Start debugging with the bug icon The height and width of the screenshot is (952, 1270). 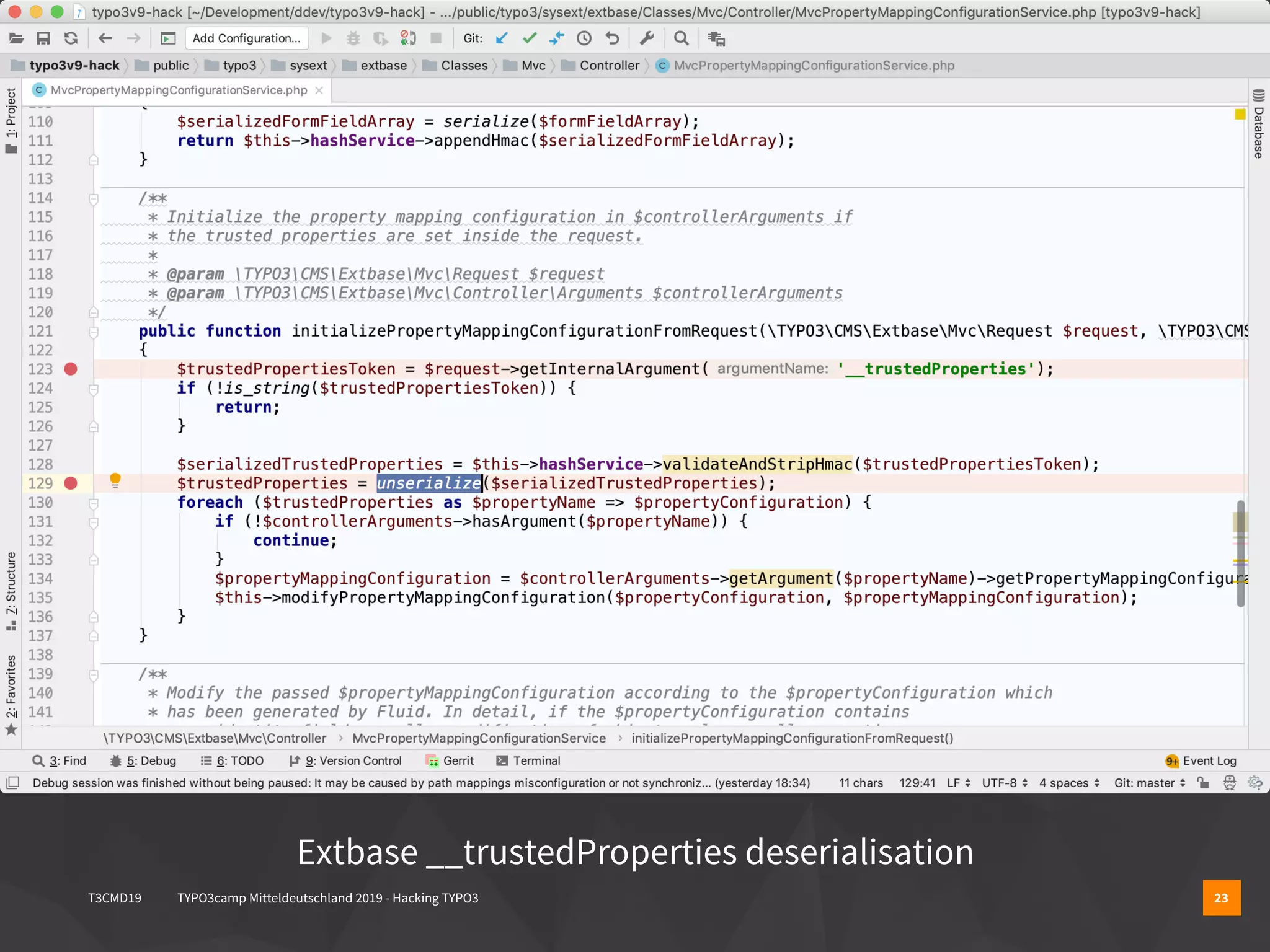tap(353, 38)
